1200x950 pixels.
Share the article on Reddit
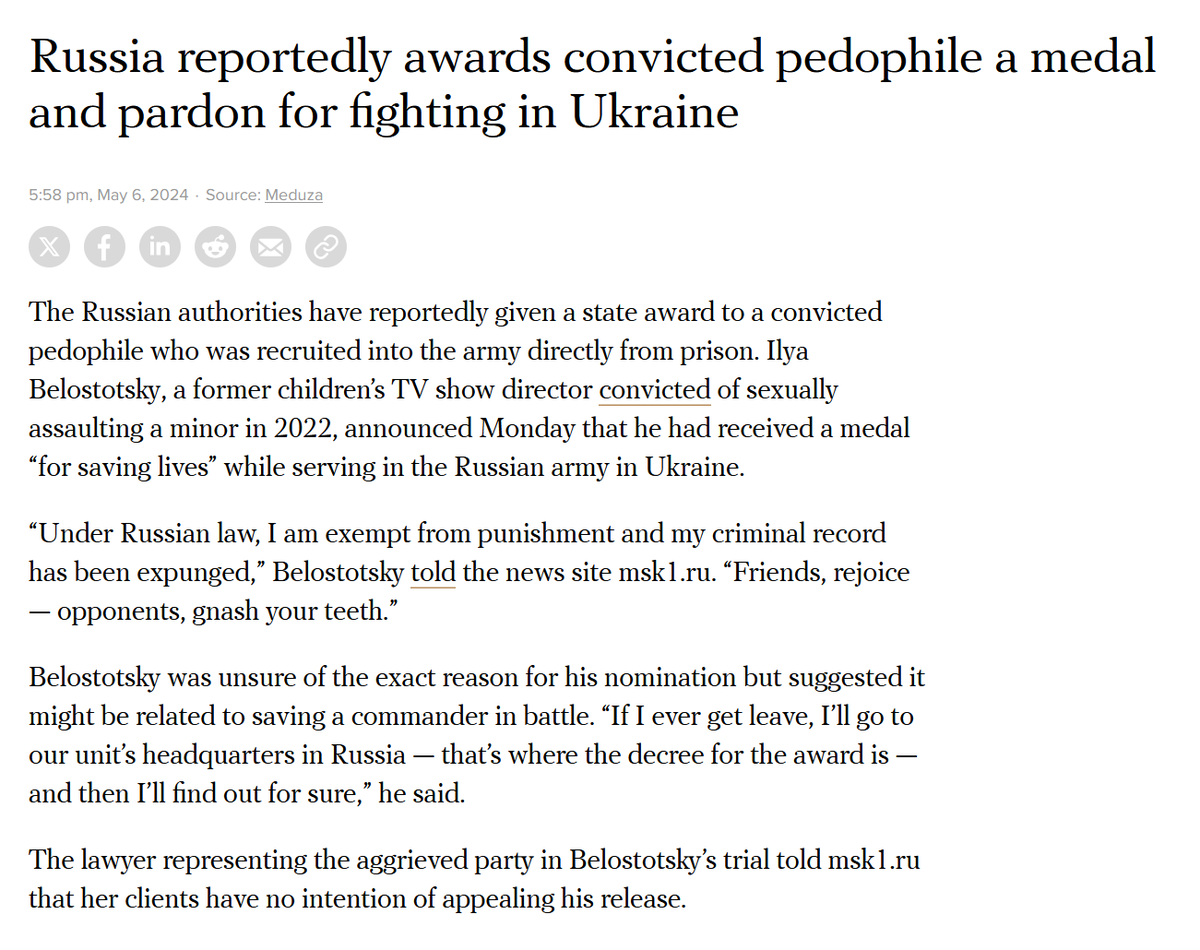[215, 247]
